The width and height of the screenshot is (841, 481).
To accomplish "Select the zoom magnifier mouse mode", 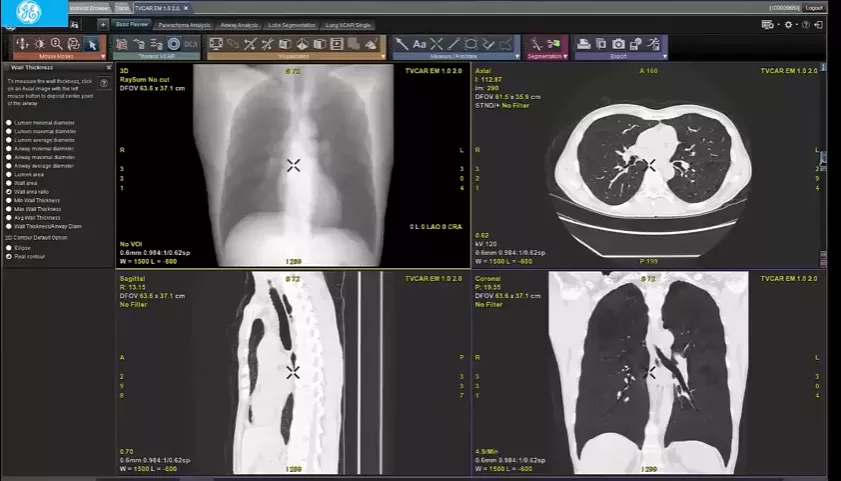I will (x=56, y=43).
